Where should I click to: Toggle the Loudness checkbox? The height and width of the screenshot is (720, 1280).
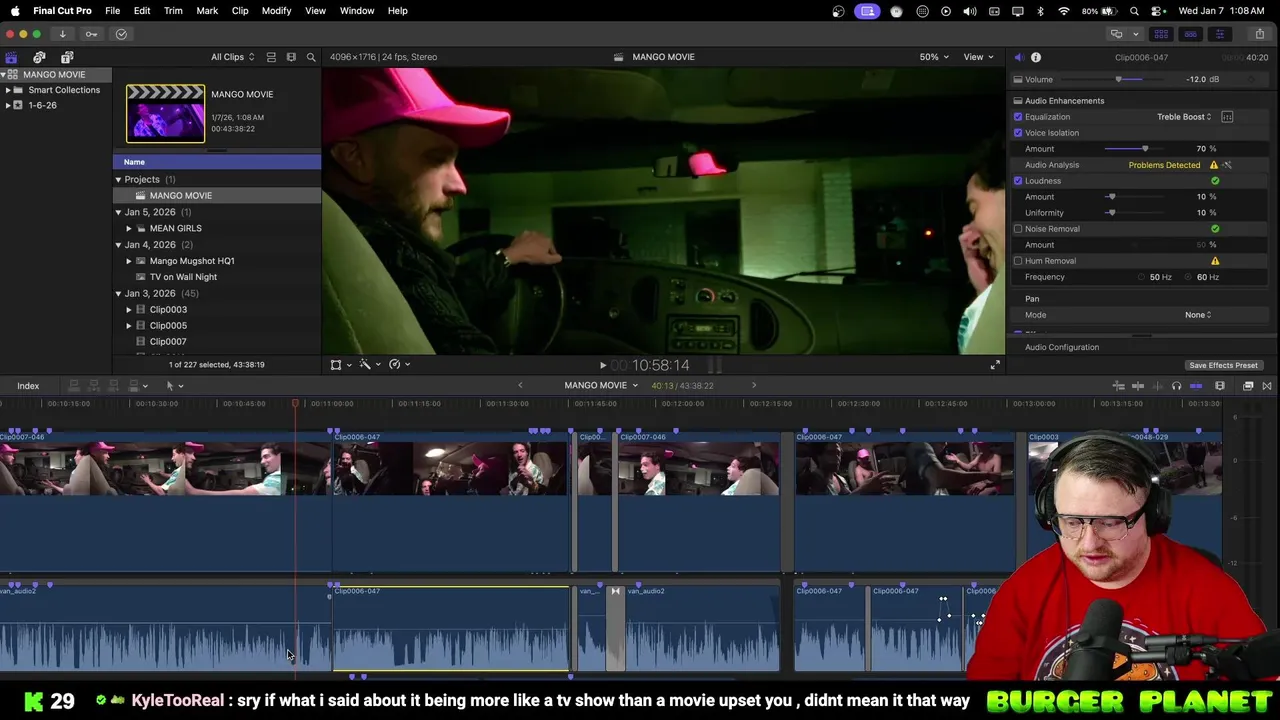(1018, 181)
